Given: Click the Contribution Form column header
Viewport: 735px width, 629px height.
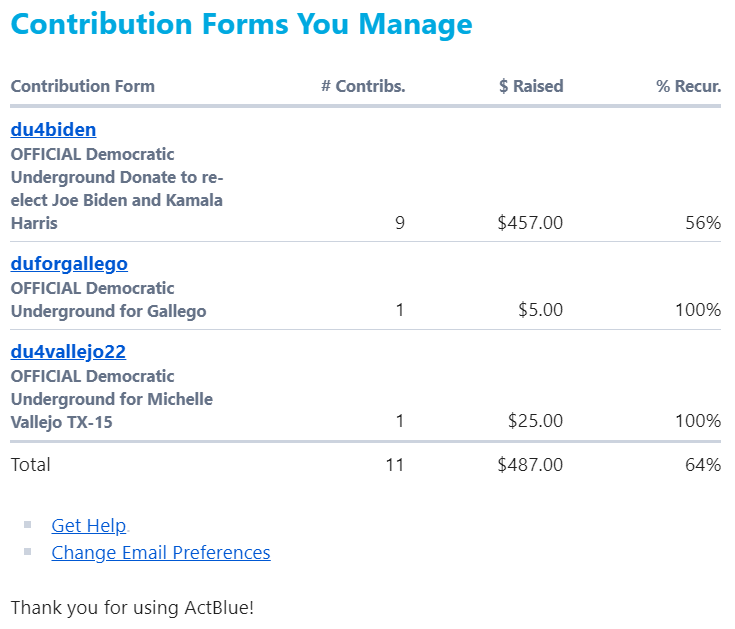Looking at the screenshot, I should 83,86.
